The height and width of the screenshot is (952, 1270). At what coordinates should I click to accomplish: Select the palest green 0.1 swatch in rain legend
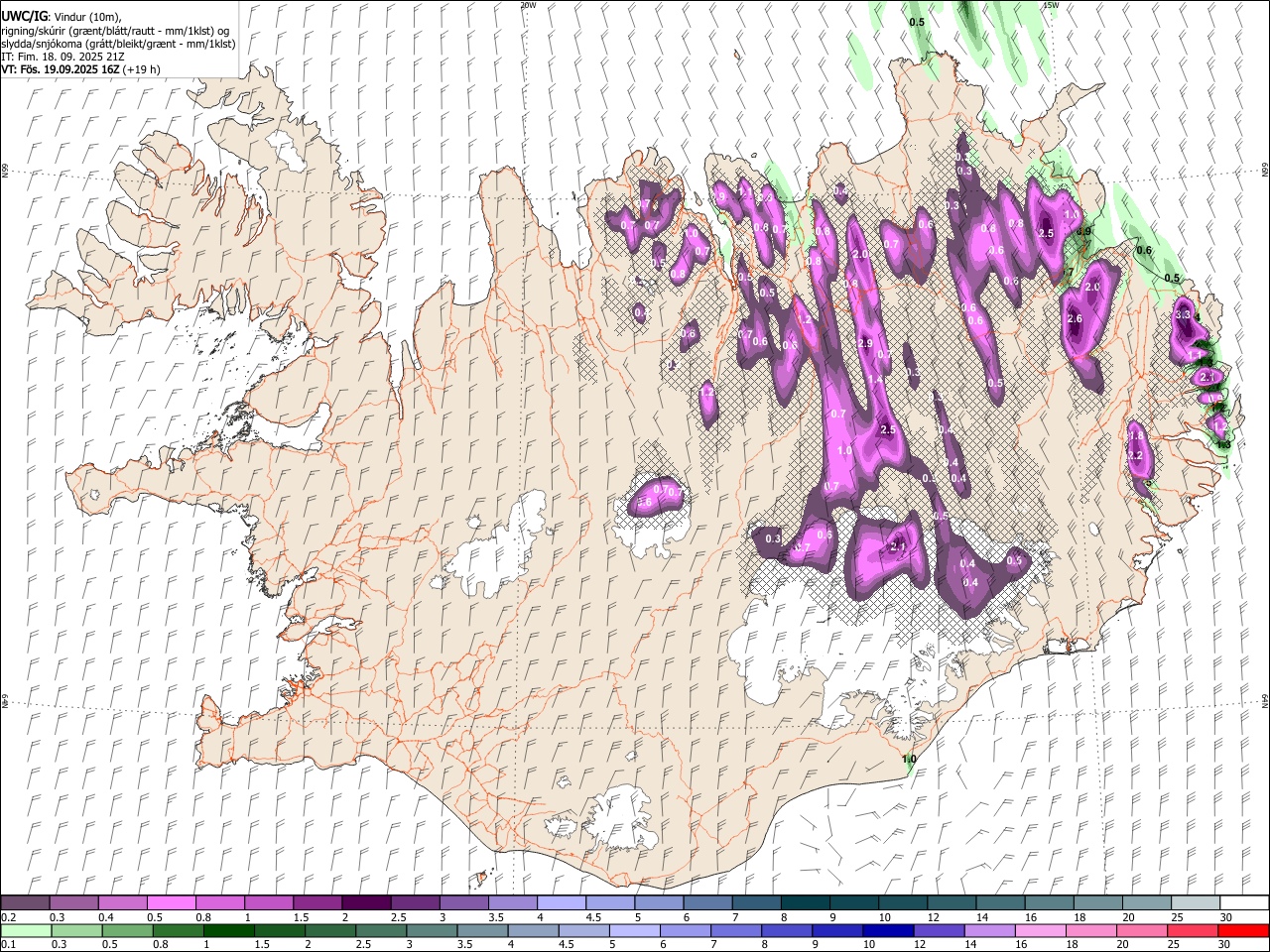pyautogui.click(x=27, y=930)
